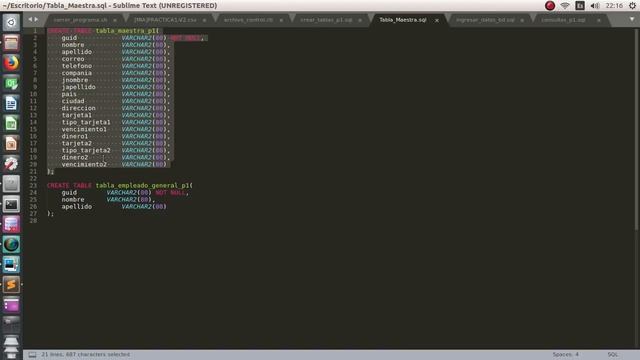Switch to the consultas_p1.sql tab
The width and height of the screenshot is (640, 360).
click(563, 20)
